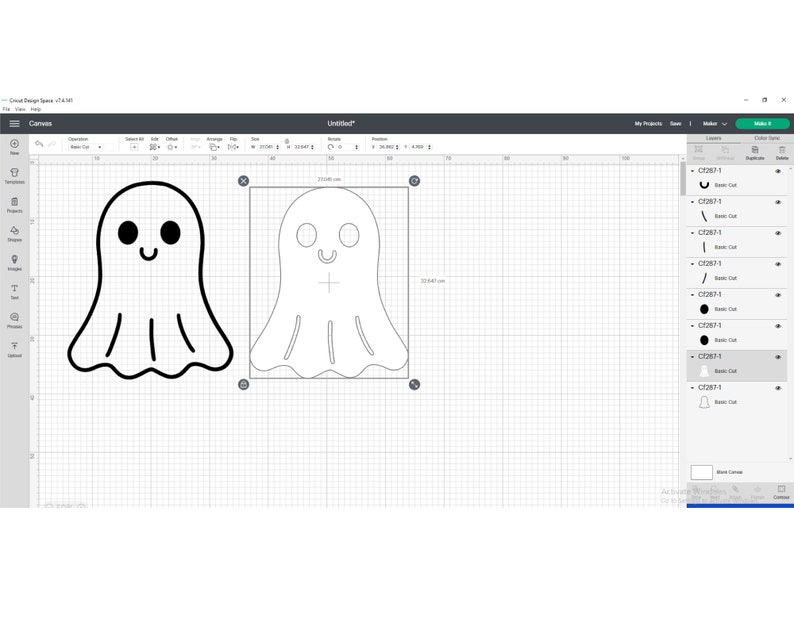Open the Images library
The image size is (794, 638).
[14, 262]
